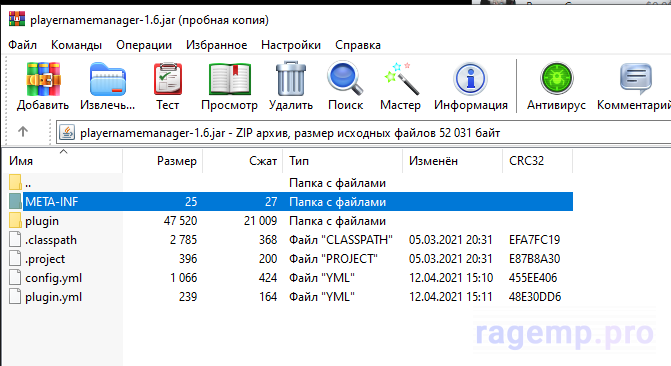This screenshot has width=671, height=366.
Task: Click the CRC32 value 455EE406
Action: (x=533, y=278)
